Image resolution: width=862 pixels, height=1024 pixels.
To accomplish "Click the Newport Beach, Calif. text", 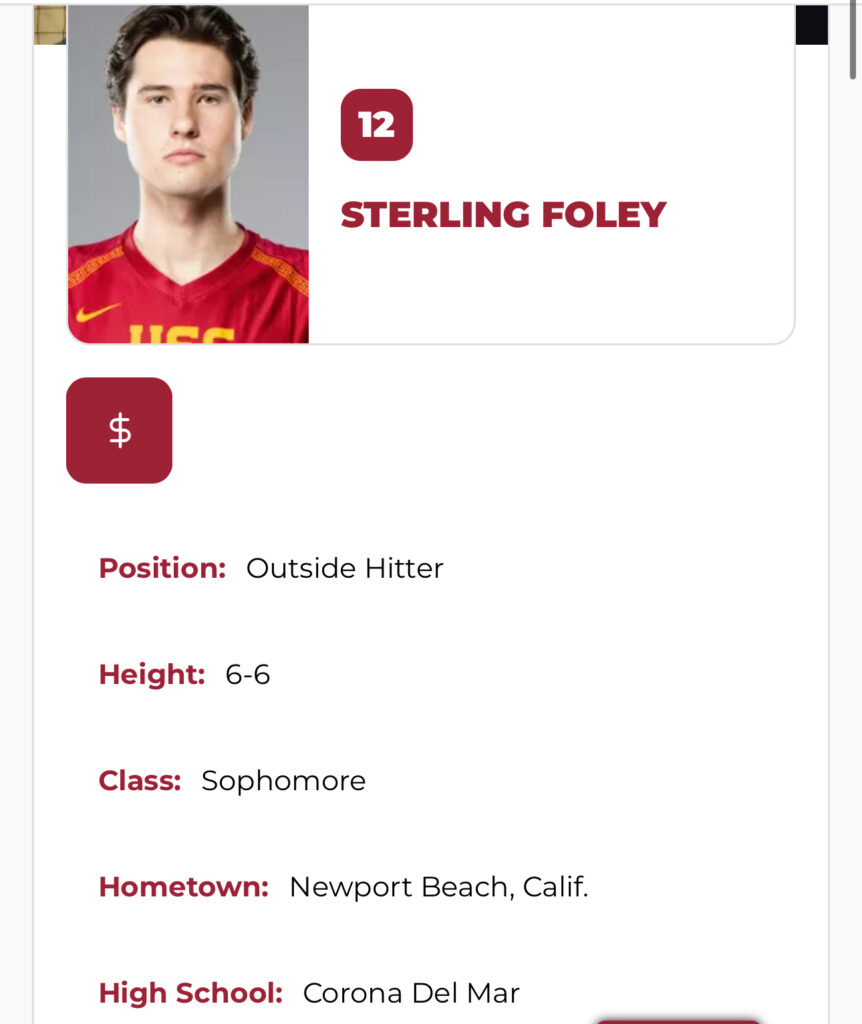I will pos(438,886).
